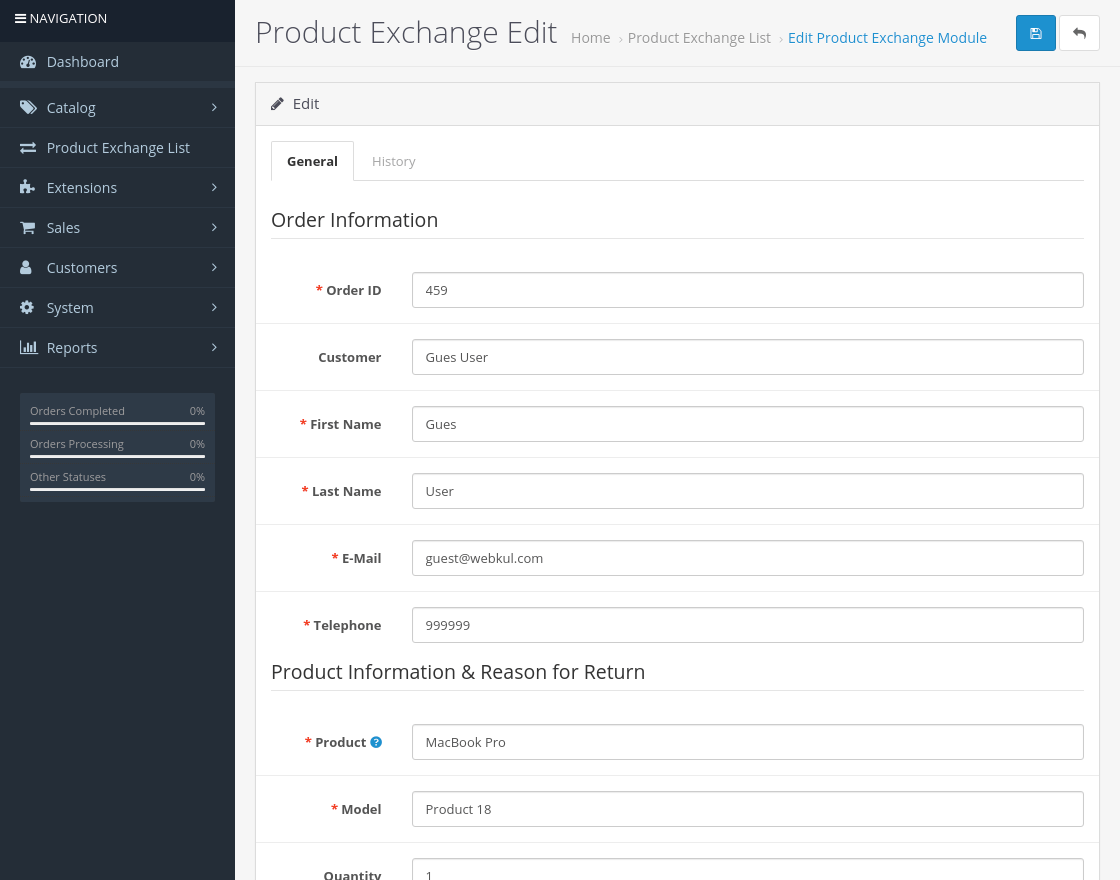1120x880 pixels.
Task: Click the blue Save floppy-disk button
Action: (x=1035, y=33)
